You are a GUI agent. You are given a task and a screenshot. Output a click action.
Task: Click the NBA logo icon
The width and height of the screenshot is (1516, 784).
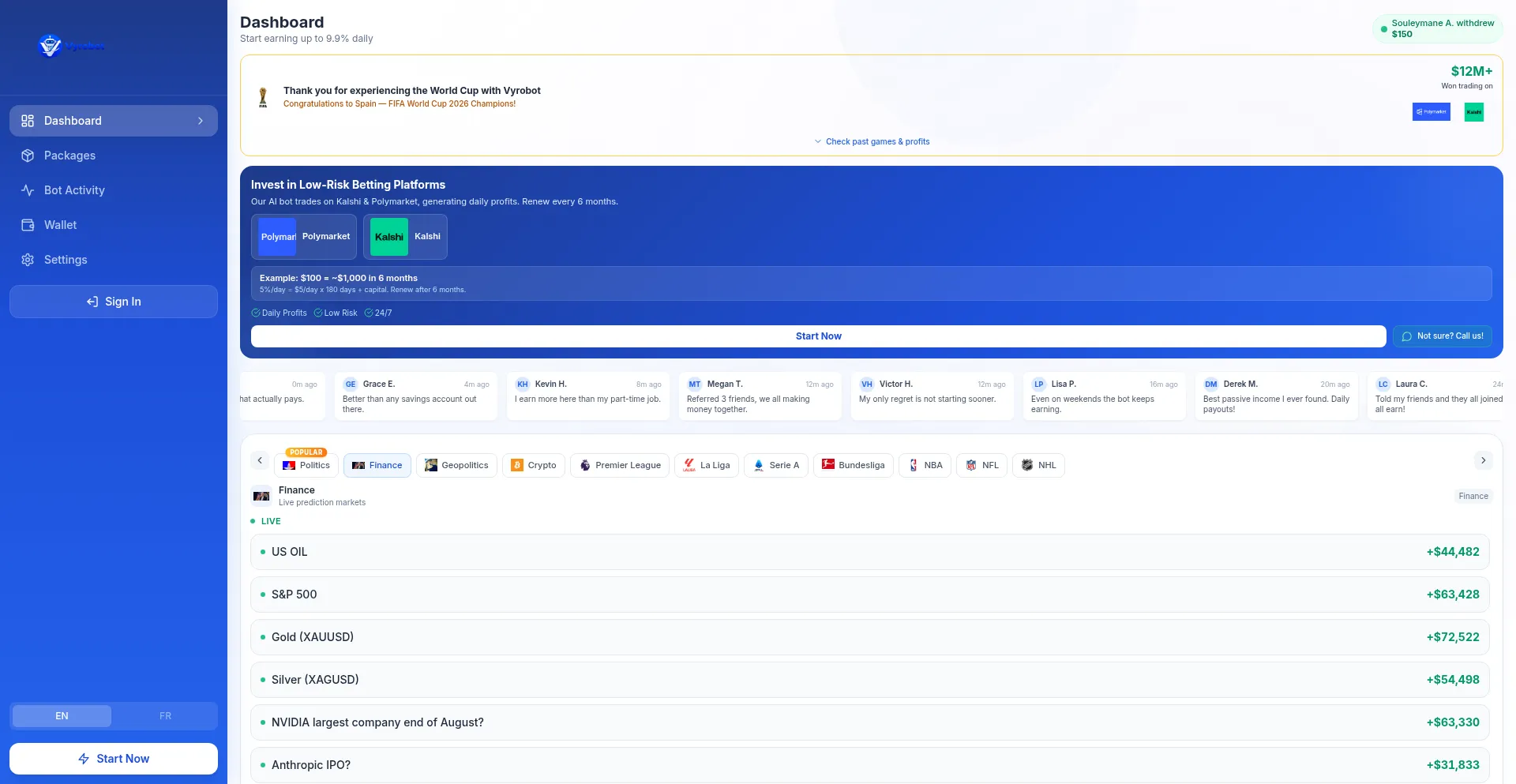[914, 466]
